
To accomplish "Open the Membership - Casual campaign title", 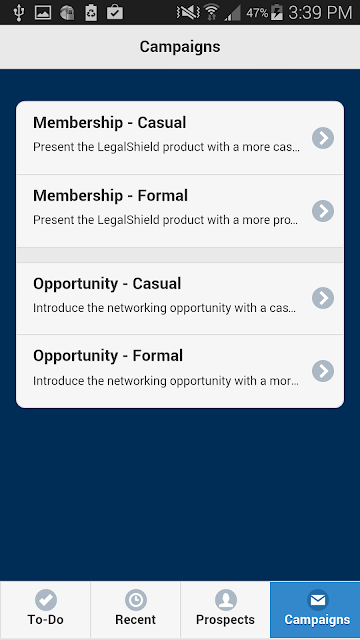I will click(x=109, y=122).
